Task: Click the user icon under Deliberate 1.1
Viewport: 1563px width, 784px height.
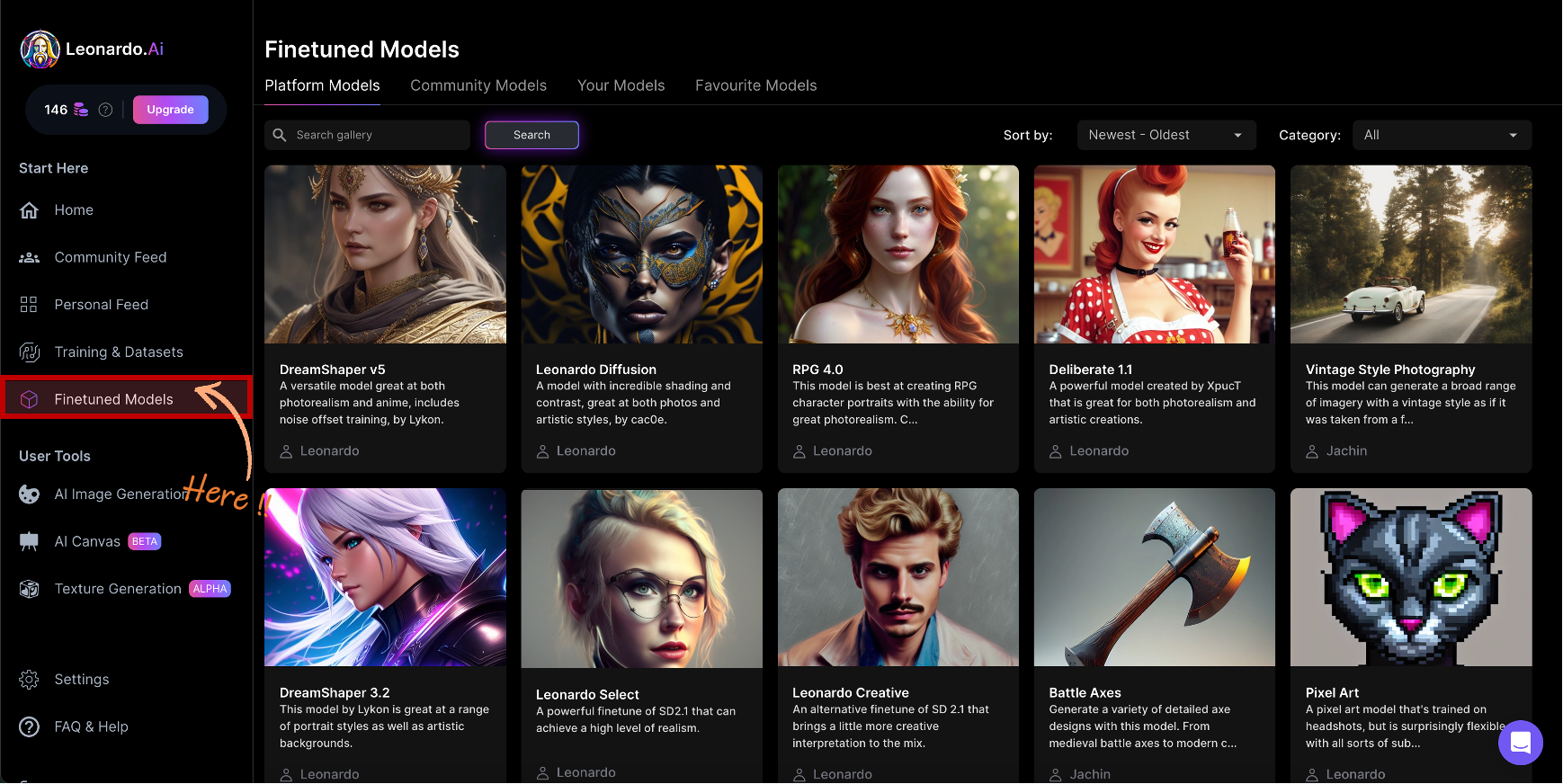Action: [1056, 451]
